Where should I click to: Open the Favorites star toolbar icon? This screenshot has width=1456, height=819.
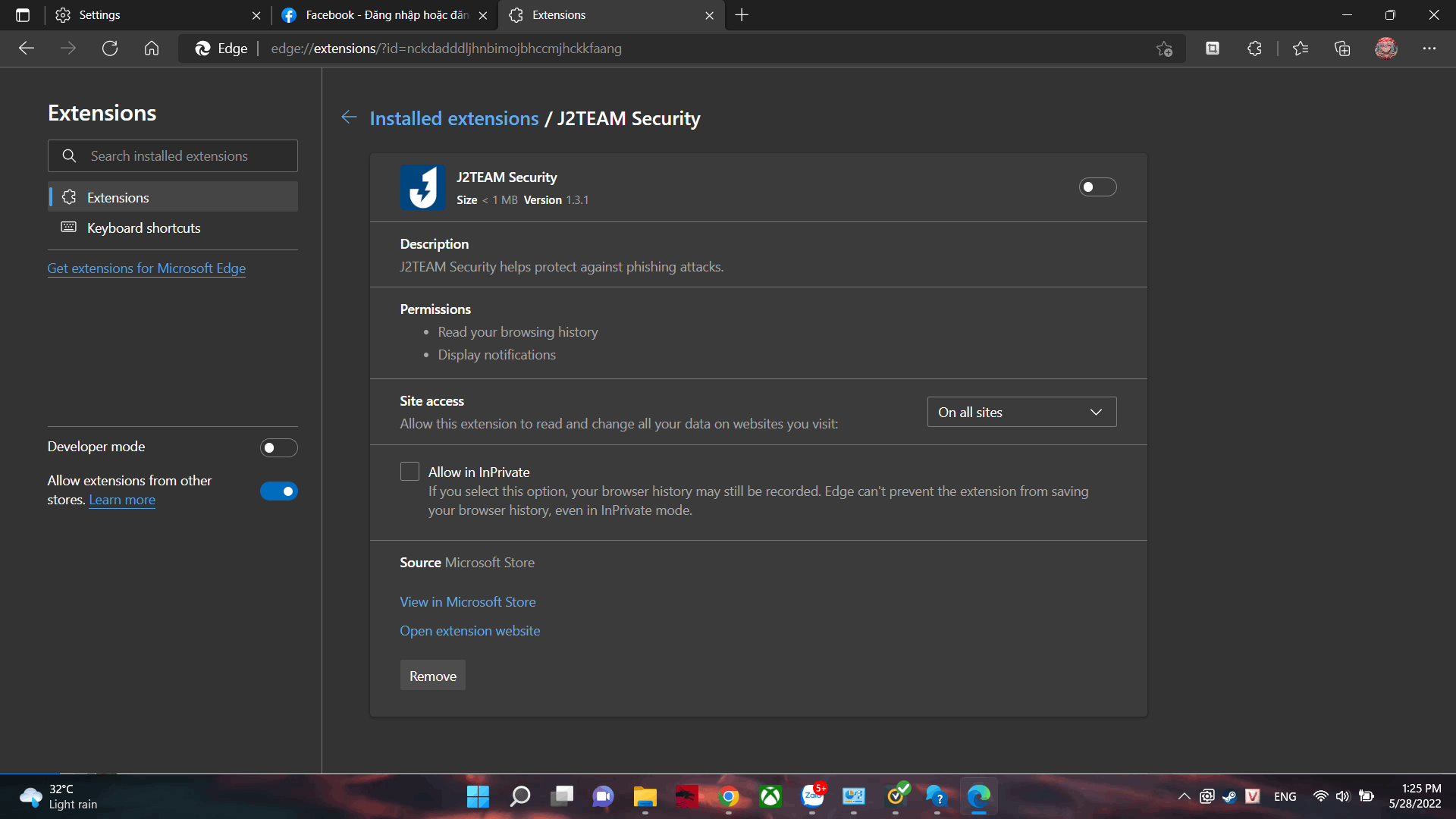pos(1301,49)
